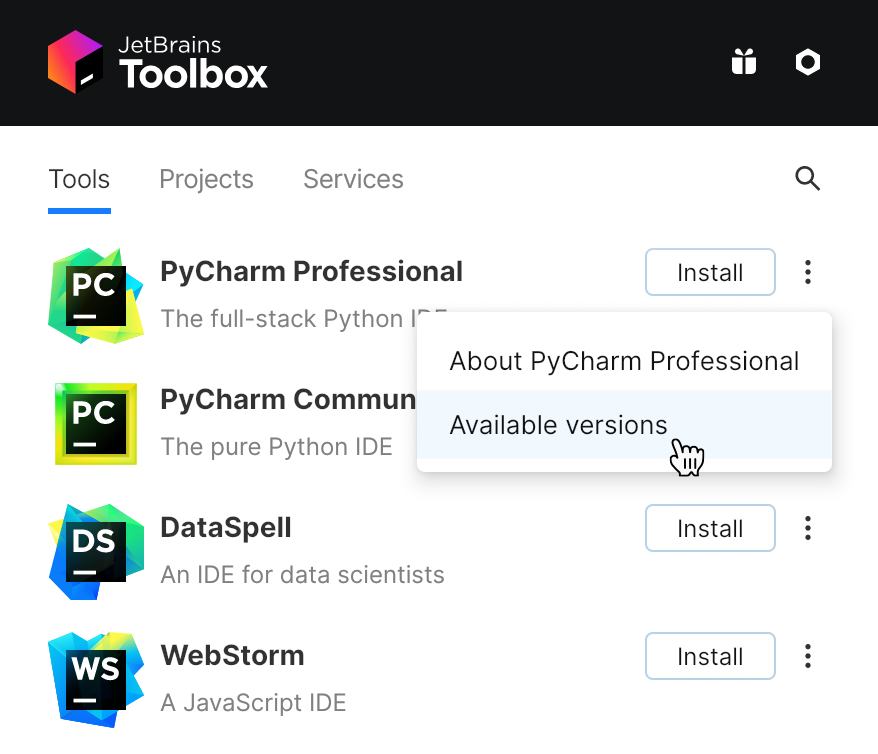Install DataSpell
Image resolution: width=878 pixels, height=754 pixels.
tap(710, 528)
